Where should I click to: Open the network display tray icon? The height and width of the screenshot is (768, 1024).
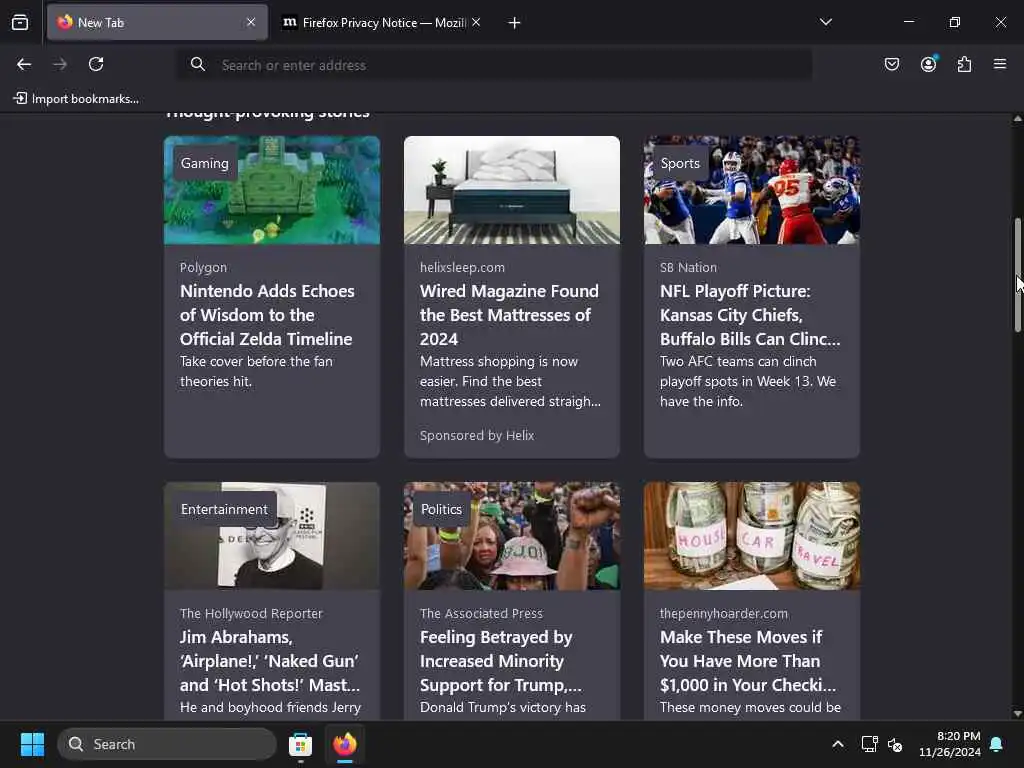(x=869, y=744)
